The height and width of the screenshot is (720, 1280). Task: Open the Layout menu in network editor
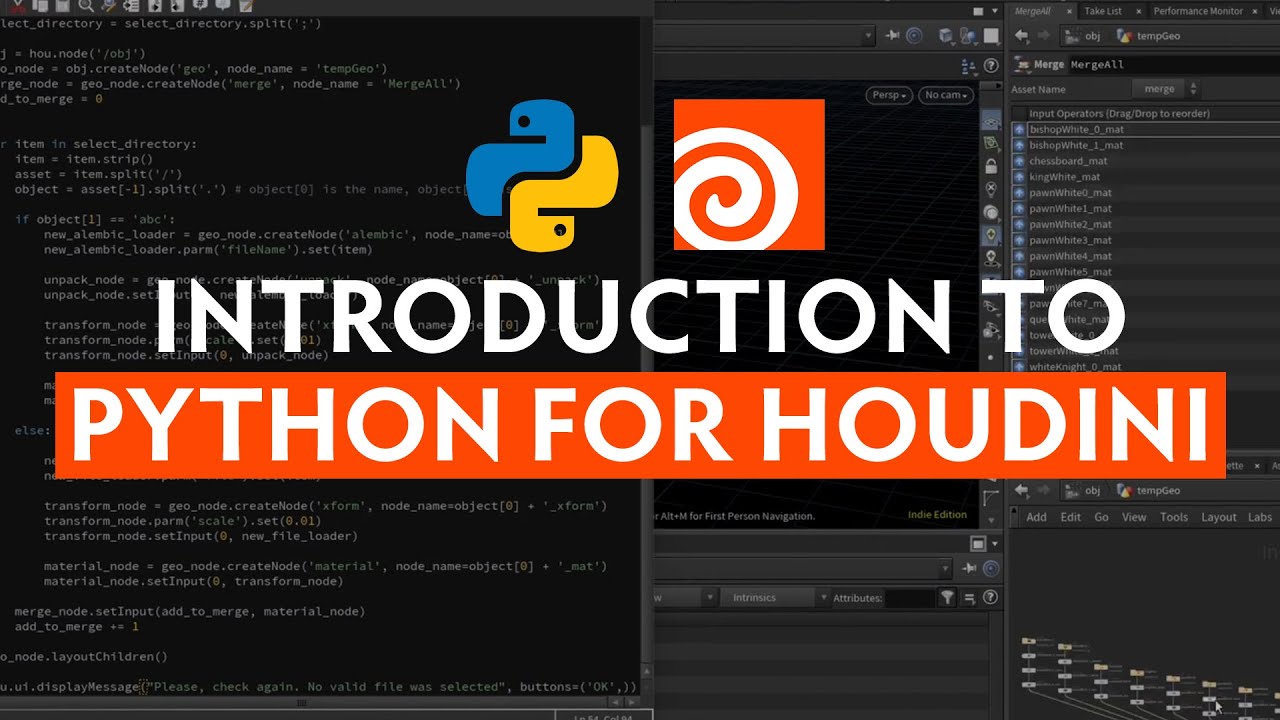pos(1219,517)
